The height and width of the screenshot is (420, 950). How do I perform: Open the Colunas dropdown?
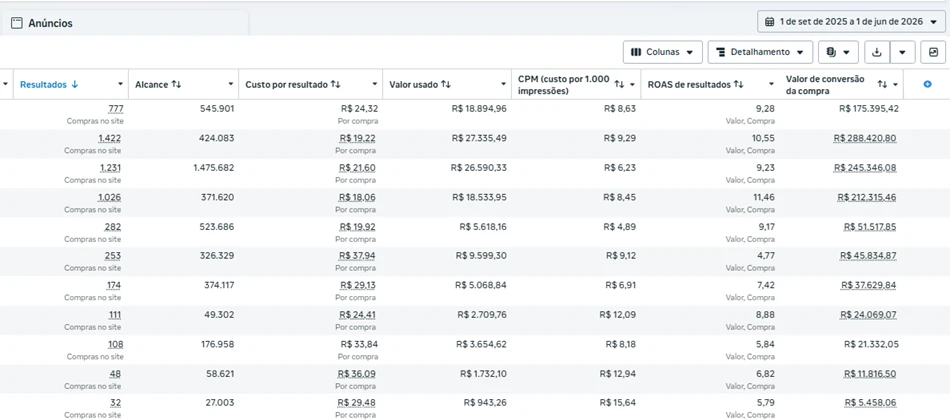tap(663, 52)
